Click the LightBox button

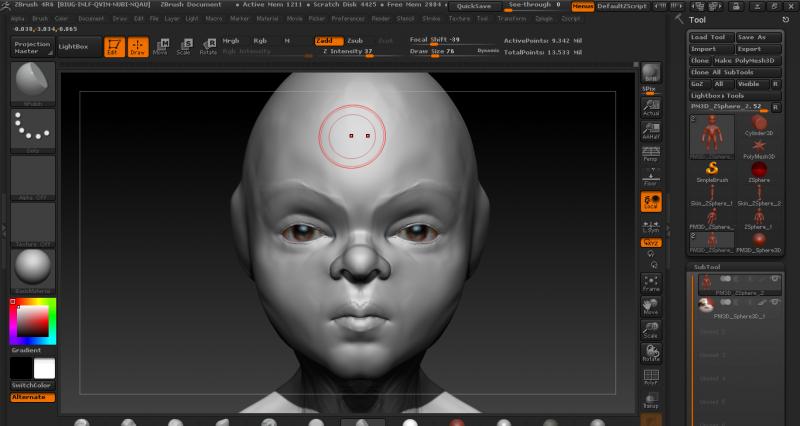[77, 46]
